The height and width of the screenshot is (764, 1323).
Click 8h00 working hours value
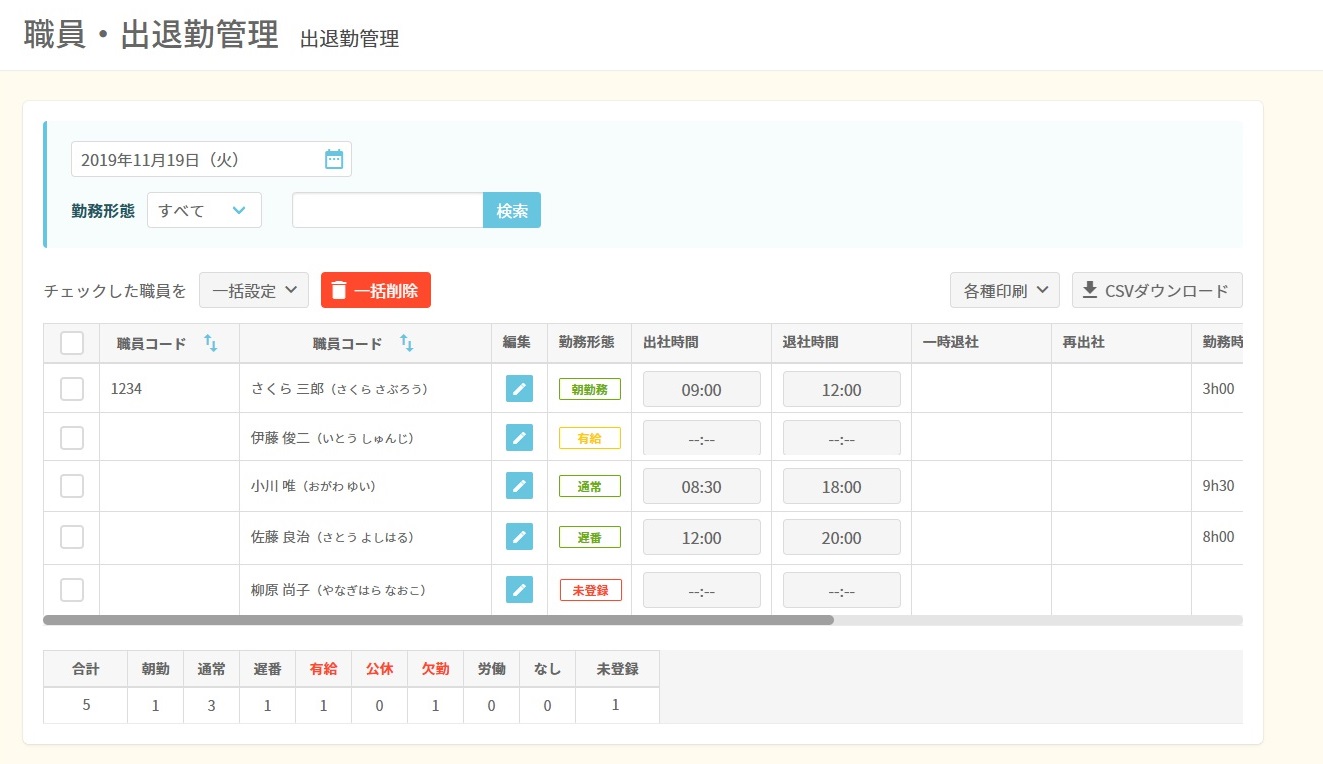[x=1219, y=537]
